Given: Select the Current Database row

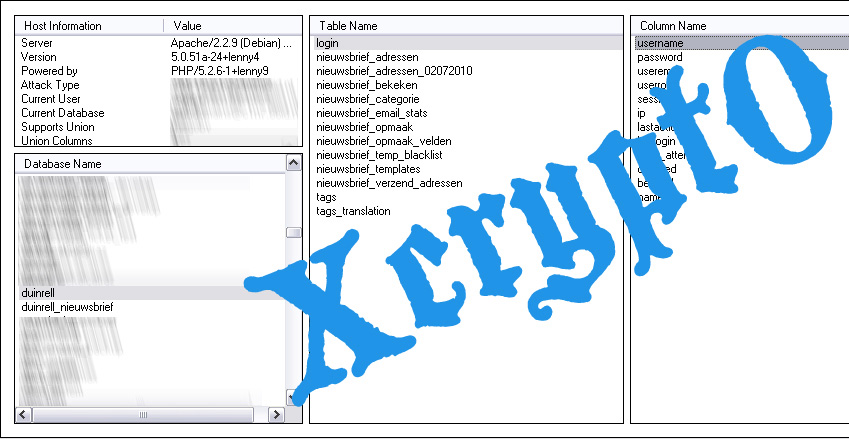Looking at the screenshot, I should click(63, 113).
